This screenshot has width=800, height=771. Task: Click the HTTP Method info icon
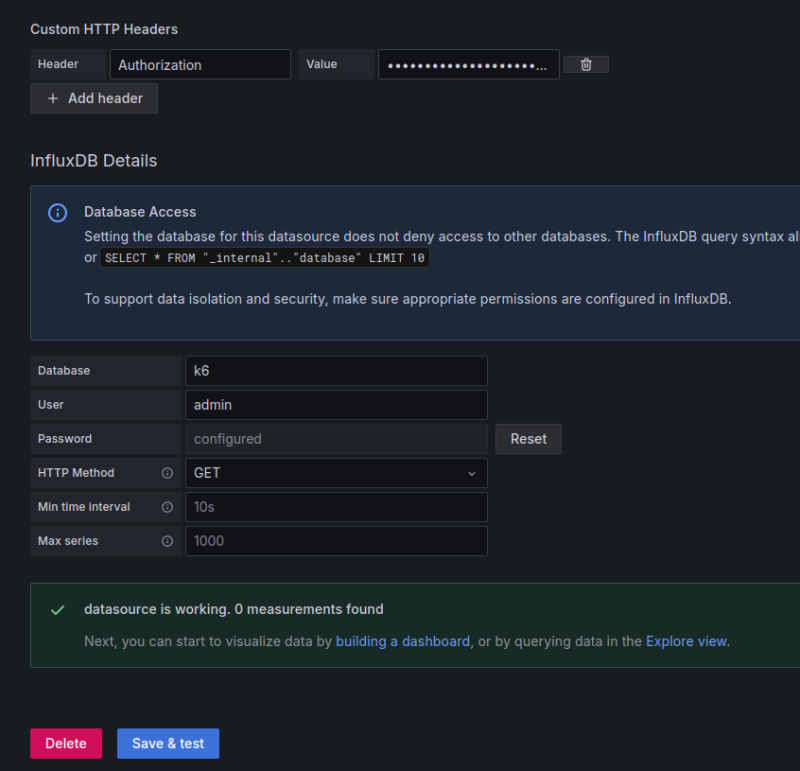point(167,473)
